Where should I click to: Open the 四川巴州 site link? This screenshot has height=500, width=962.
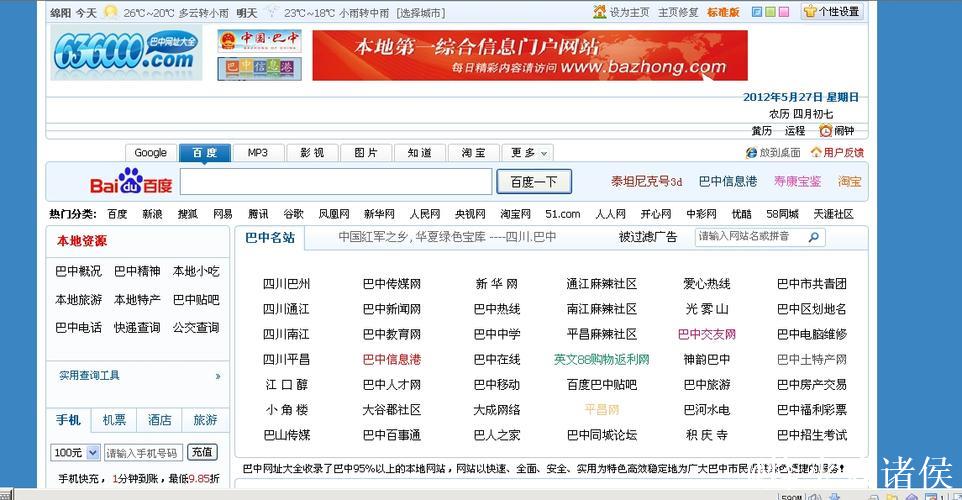pyautogui.click(x=287, y=284)
